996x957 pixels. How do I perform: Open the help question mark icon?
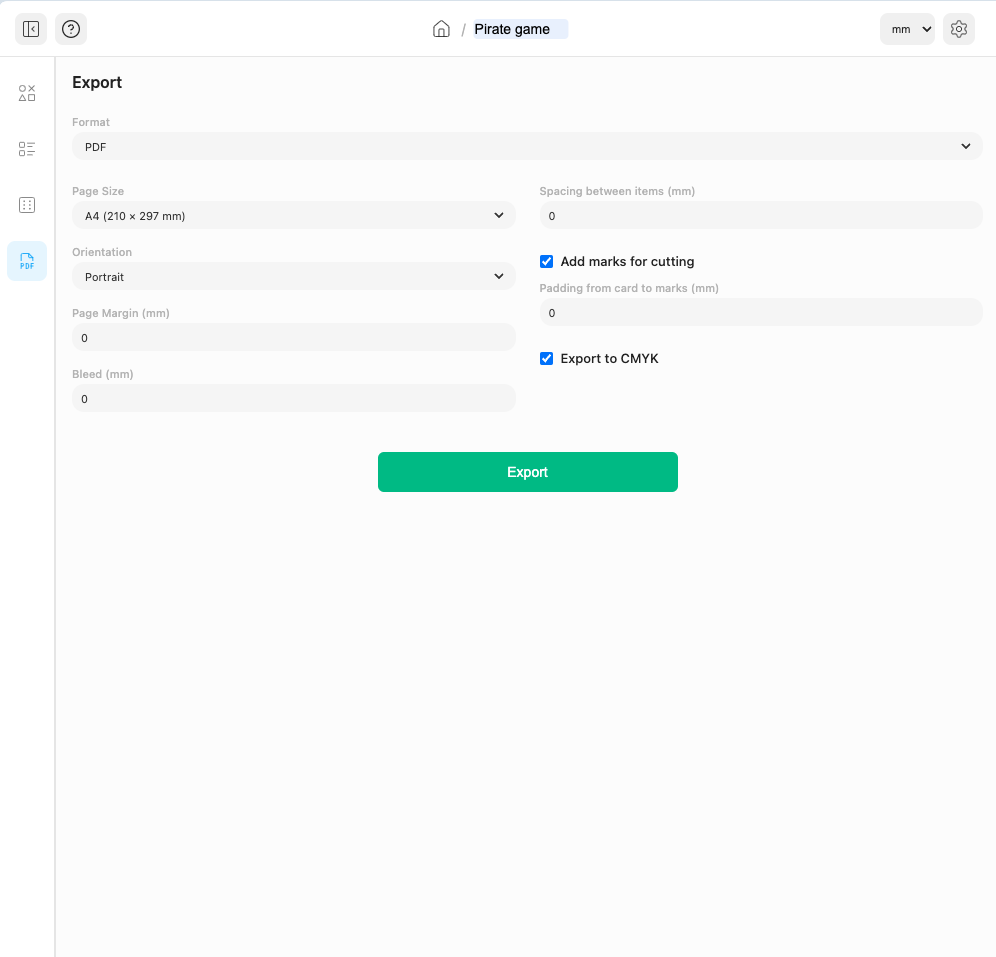[71, 29]
